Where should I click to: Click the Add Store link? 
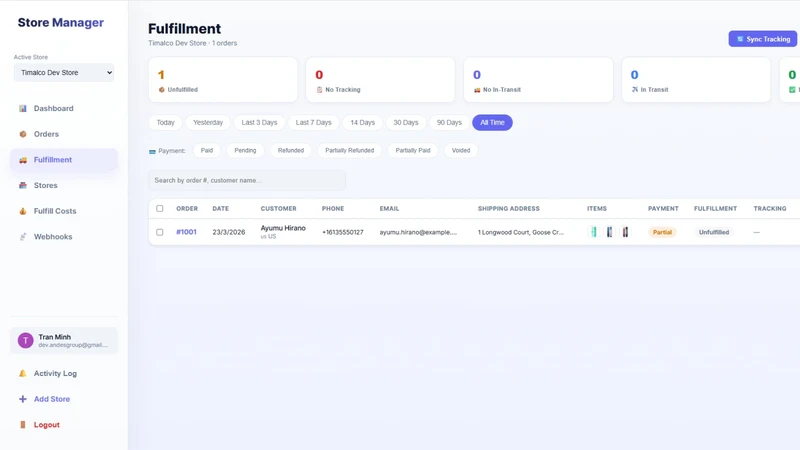[x=64, y=399]
